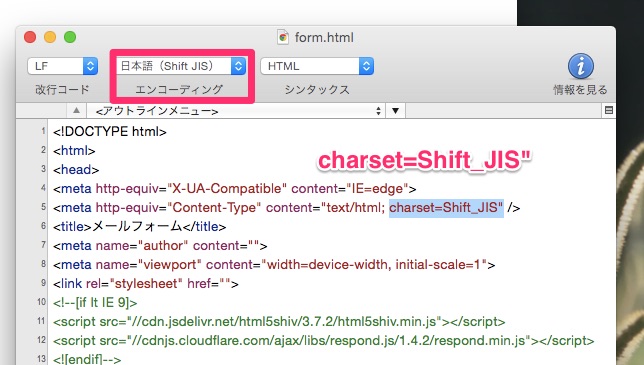Viewport: 644px width, 365px height.
Task: Open the LF line ending dropdown
Action: [63, 66]
